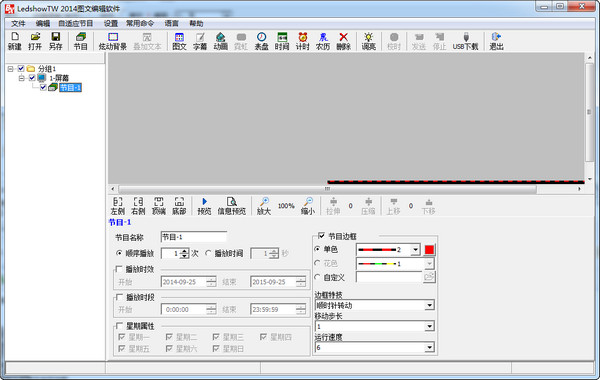This screenshot has height=380, width=600.
Task: Click the 打开 (Open) toolbar icon
Action: [35, 41]
